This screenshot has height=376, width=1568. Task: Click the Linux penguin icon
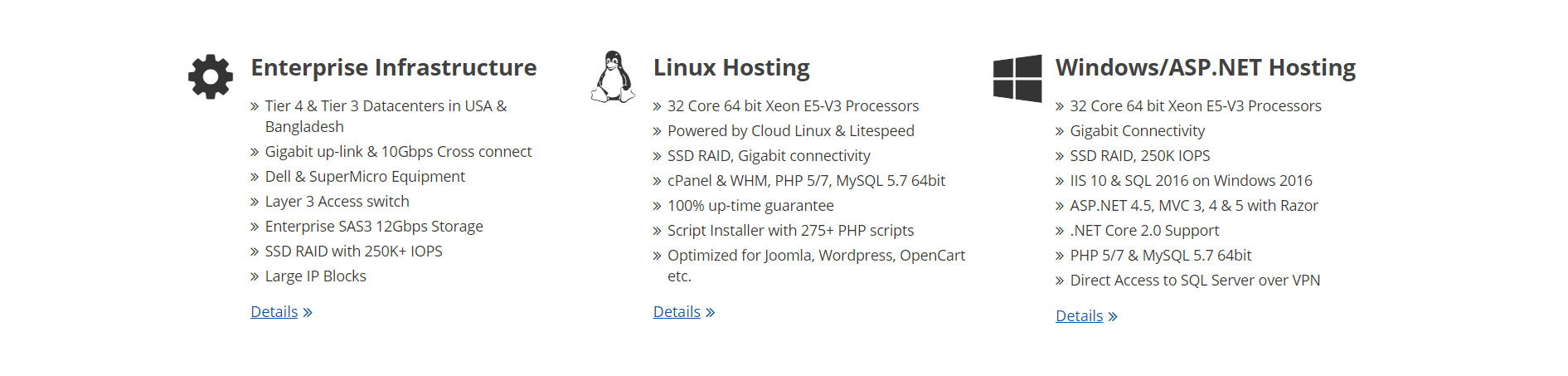613,76
